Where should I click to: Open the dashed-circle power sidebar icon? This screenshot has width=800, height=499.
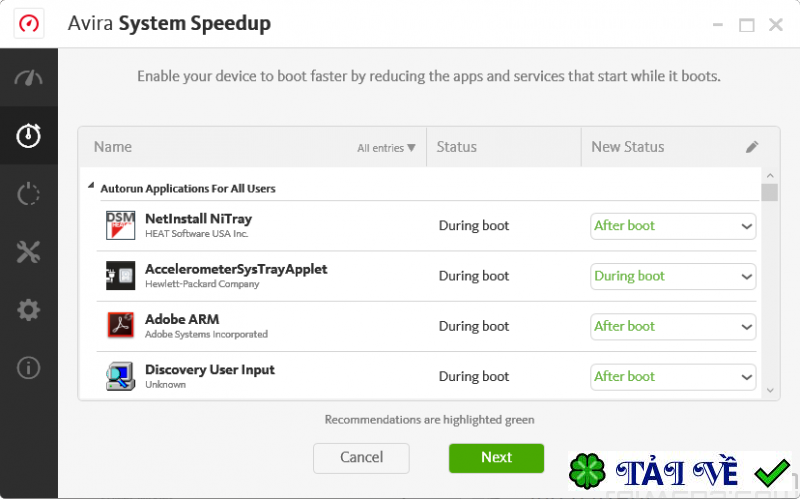point(28,194)
